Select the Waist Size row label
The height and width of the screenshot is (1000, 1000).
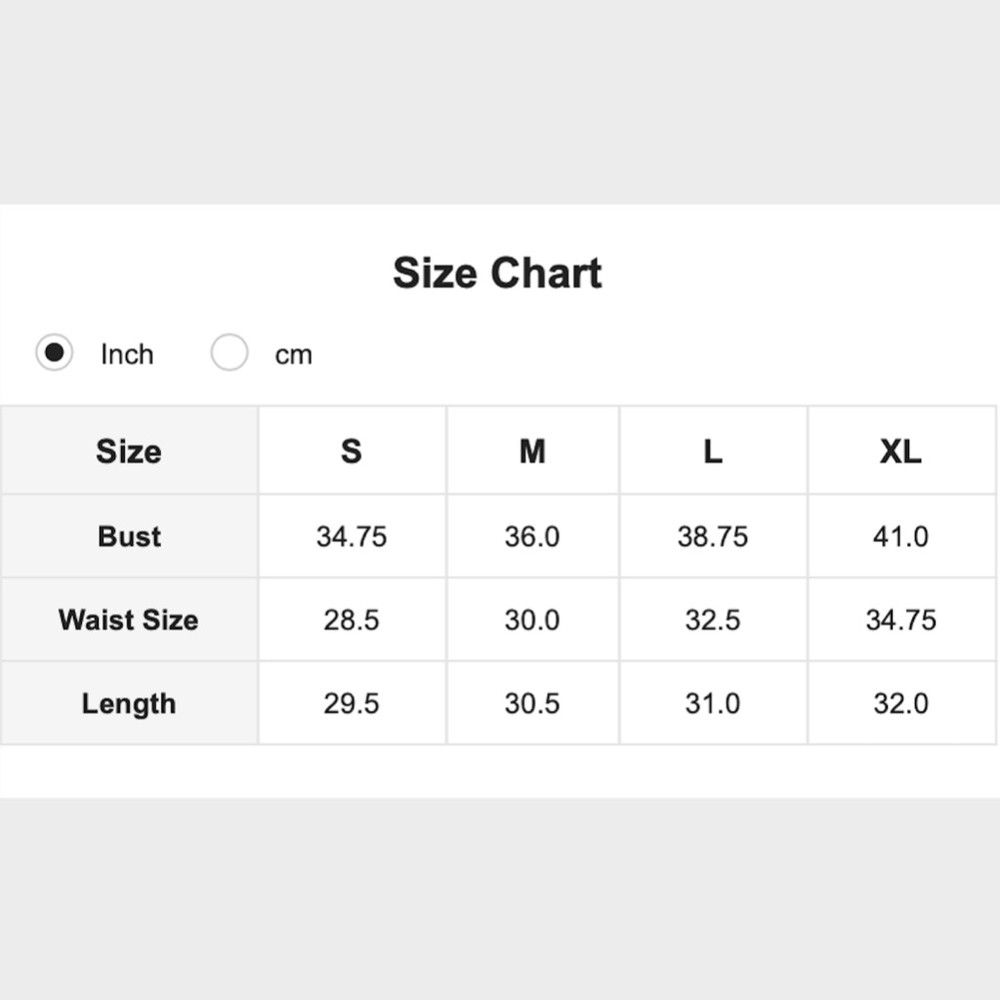click(129, 620)
